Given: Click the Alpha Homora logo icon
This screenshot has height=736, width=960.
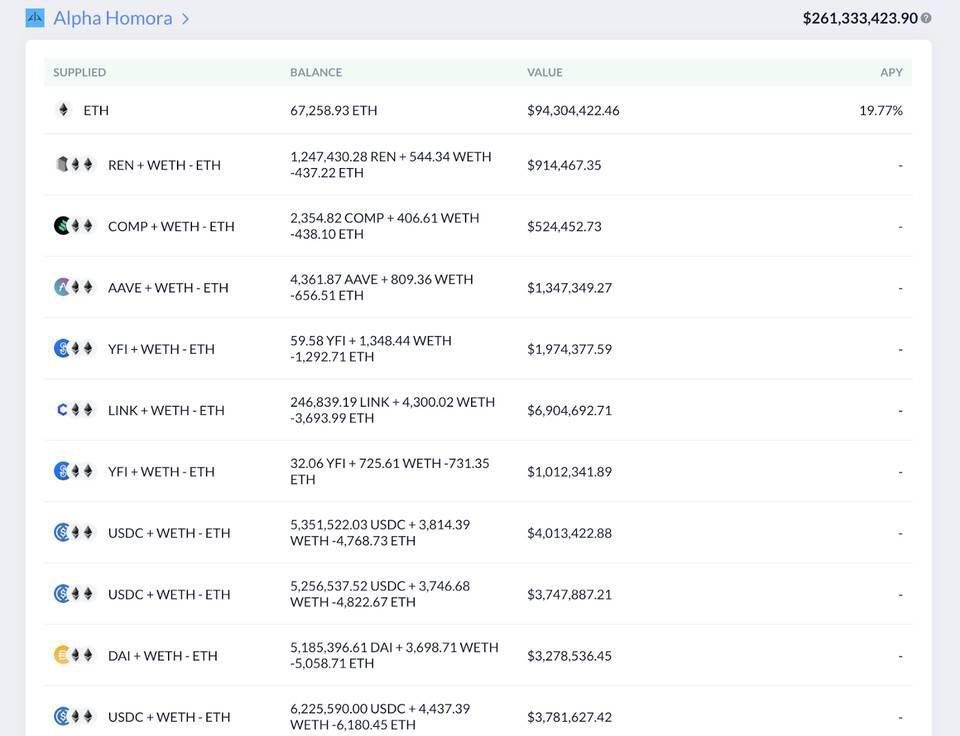Looking at the screenshot, I should pyautogui.click(x=35, y=18).
